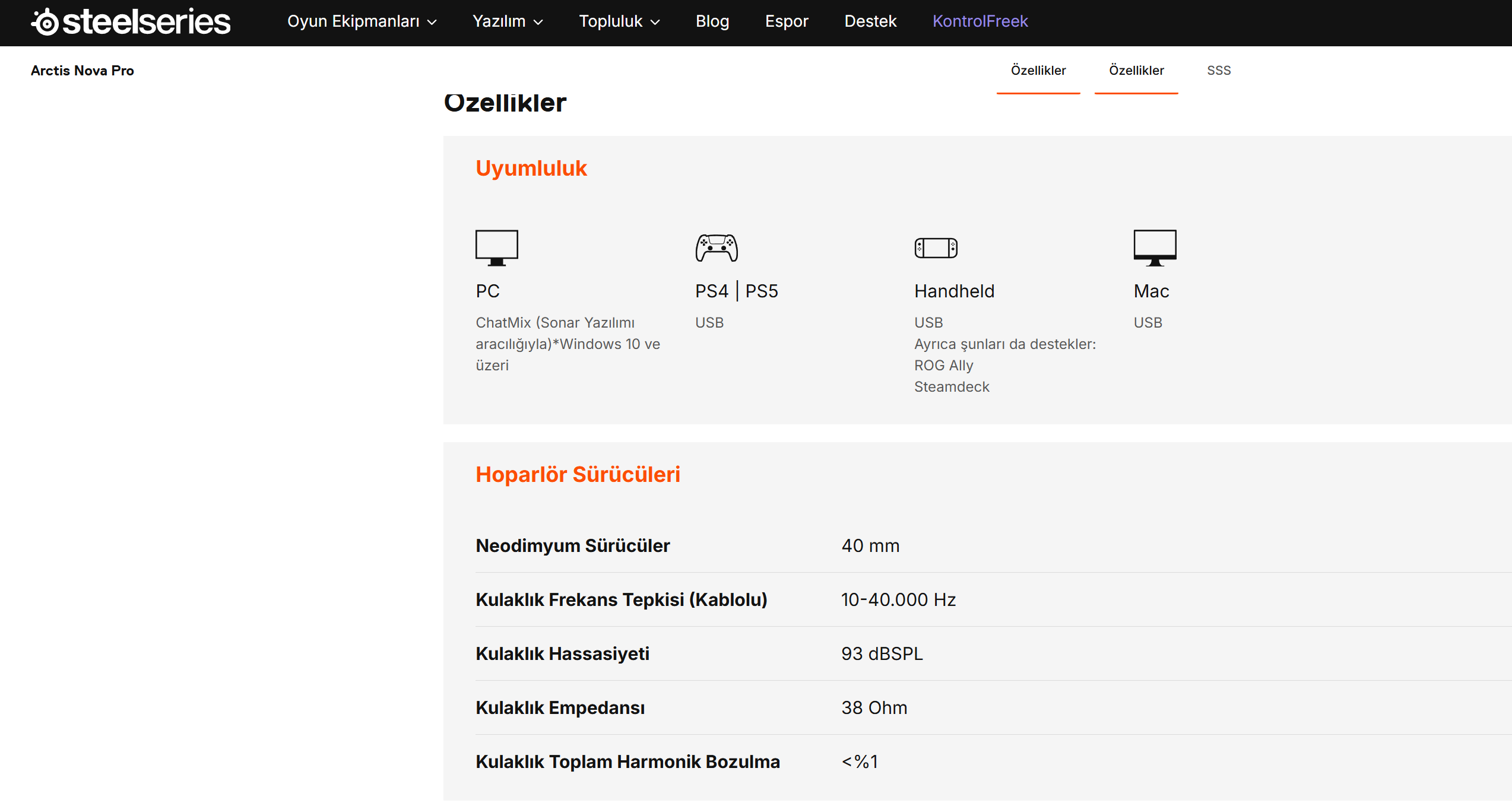The width and height of the screenshot is (1512, 803).
Task: Go to the Espor section
Action: coord(787,21)
